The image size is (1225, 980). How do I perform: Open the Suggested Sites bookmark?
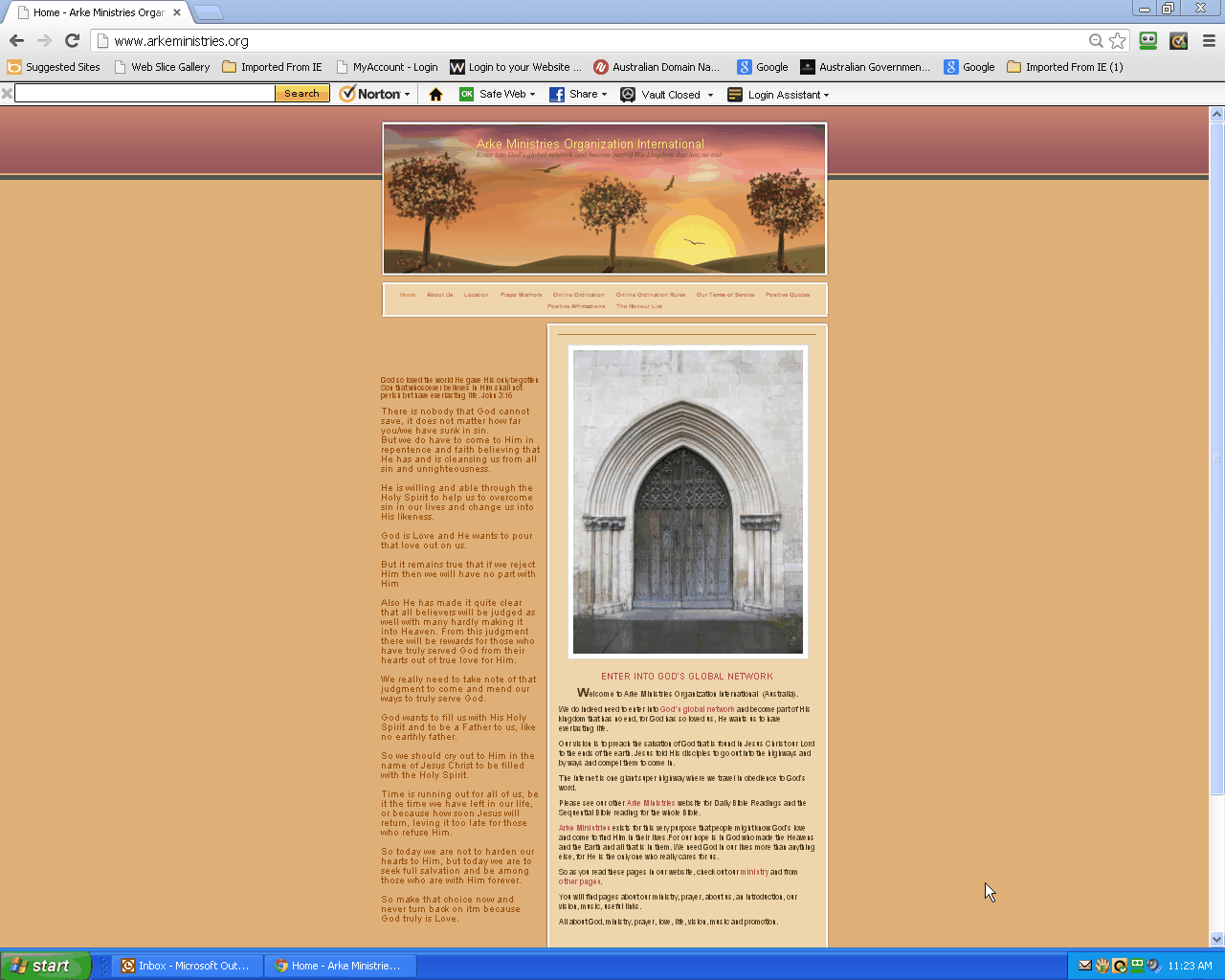point(54,67)
